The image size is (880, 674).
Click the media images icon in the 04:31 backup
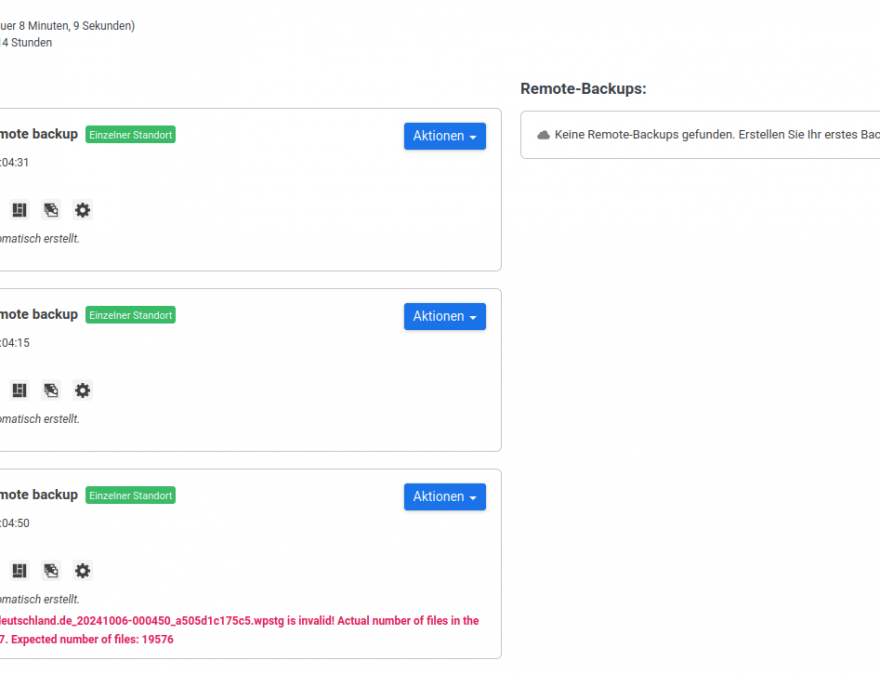click(x=51, y=210)
